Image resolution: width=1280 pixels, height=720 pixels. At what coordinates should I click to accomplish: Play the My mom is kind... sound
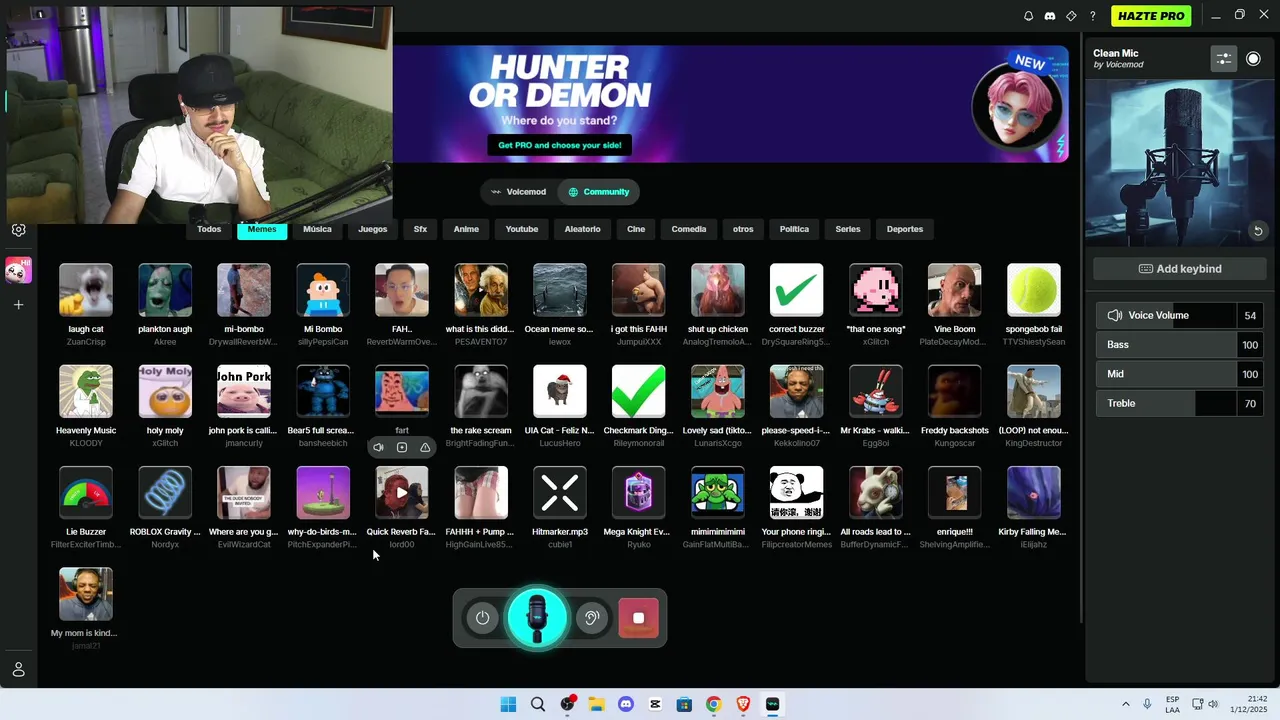[x=86, y=594]
